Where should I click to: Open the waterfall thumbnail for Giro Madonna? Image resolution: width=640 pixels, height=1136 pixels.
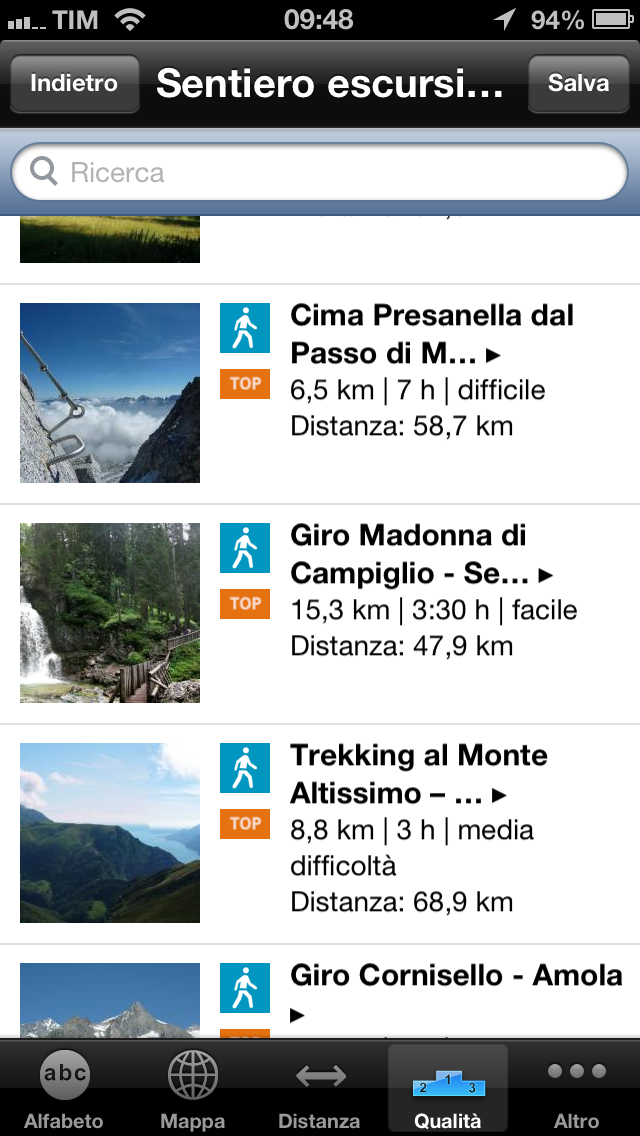pos(110,613)
